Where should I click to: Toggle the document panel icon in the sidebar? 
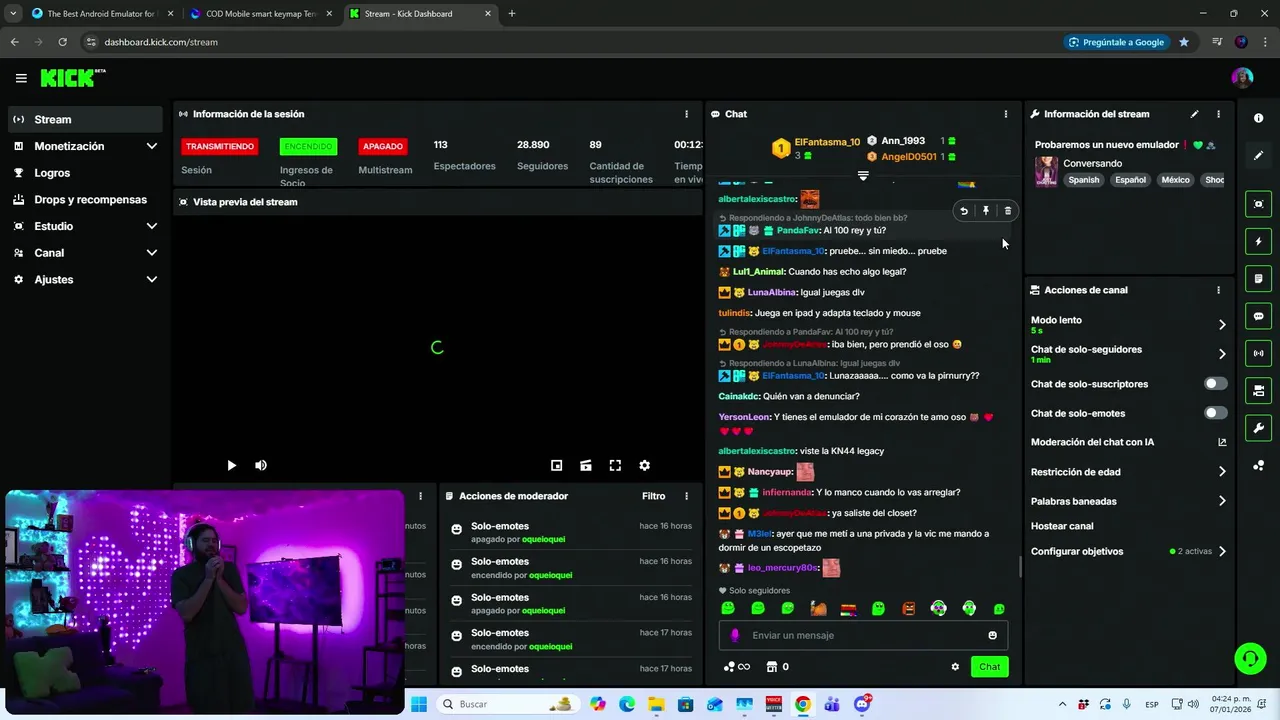(1258, 278)
